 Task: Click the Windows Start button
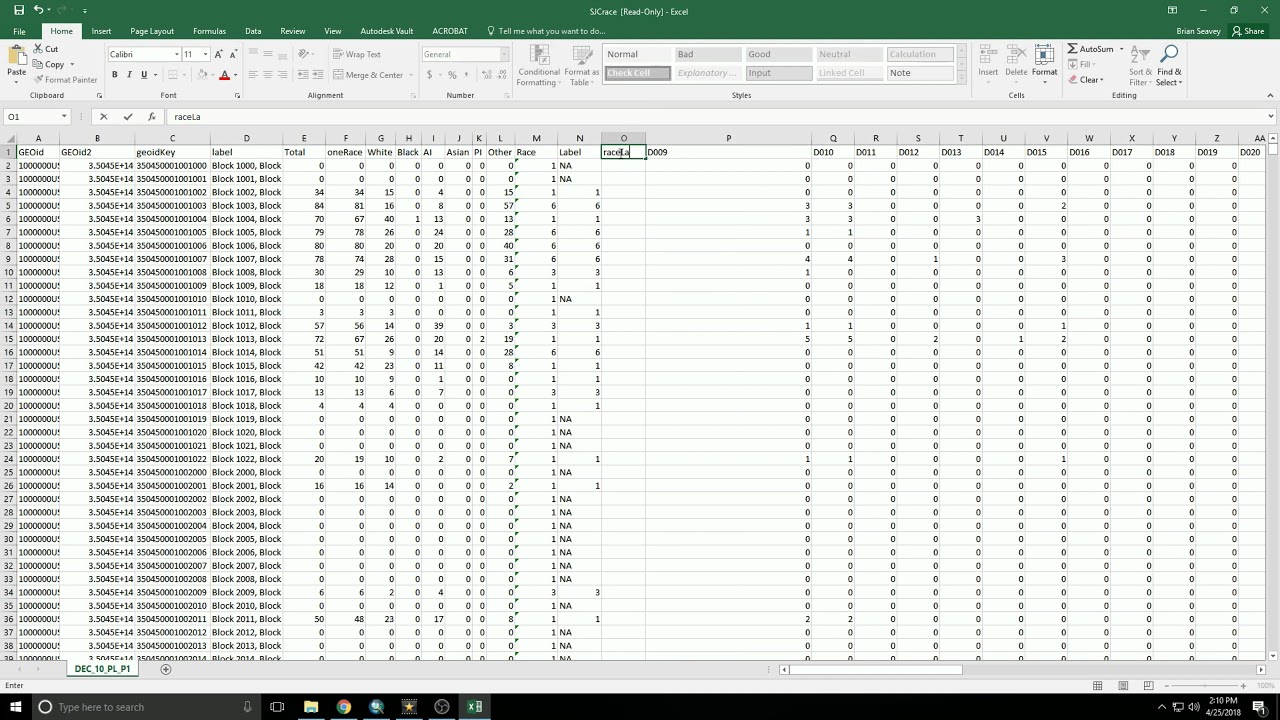[16, 707]
